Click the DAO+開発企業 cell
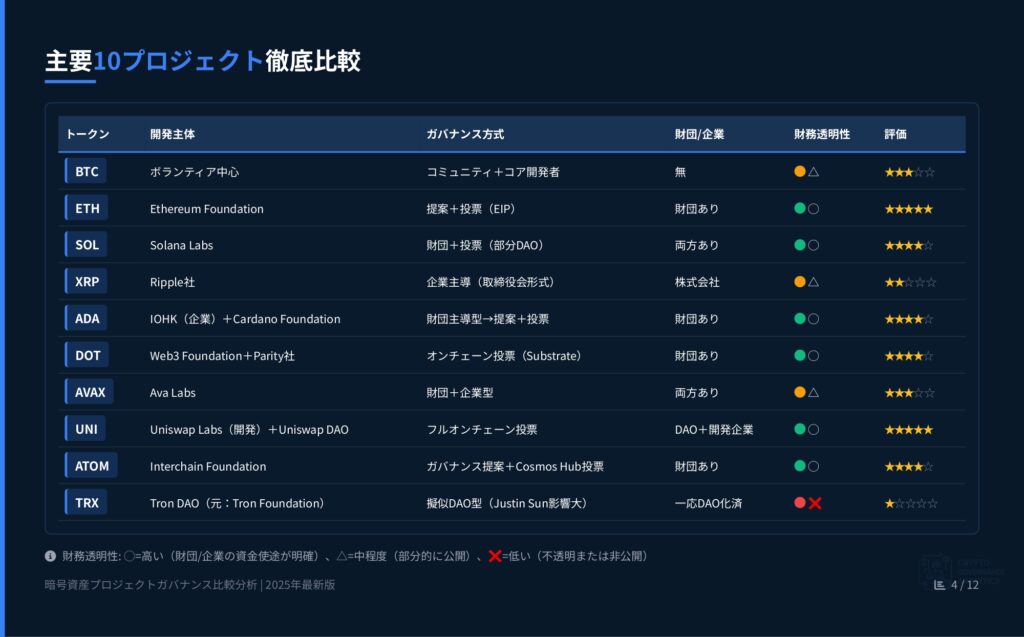 coord(714,429)
